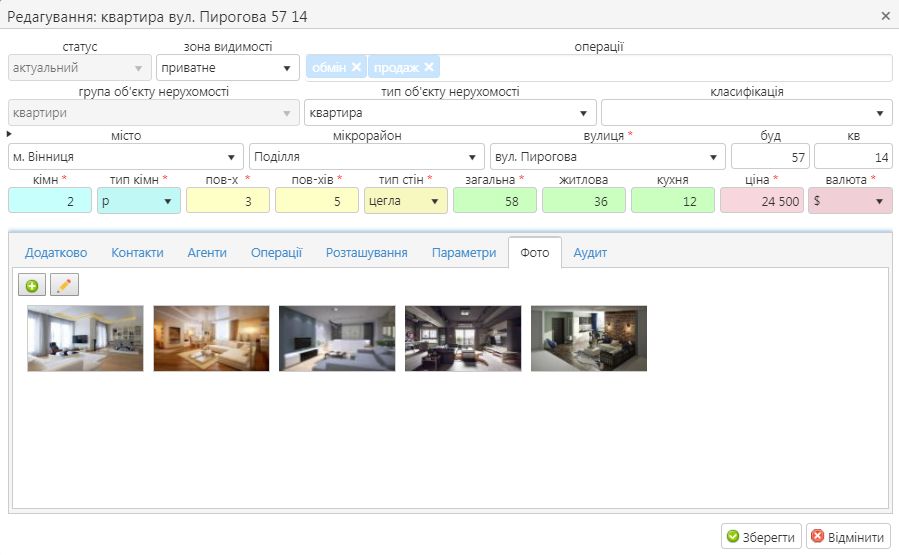Click the кухня area field showing 12
Screen dimensions: 899x555
(673, 201)
